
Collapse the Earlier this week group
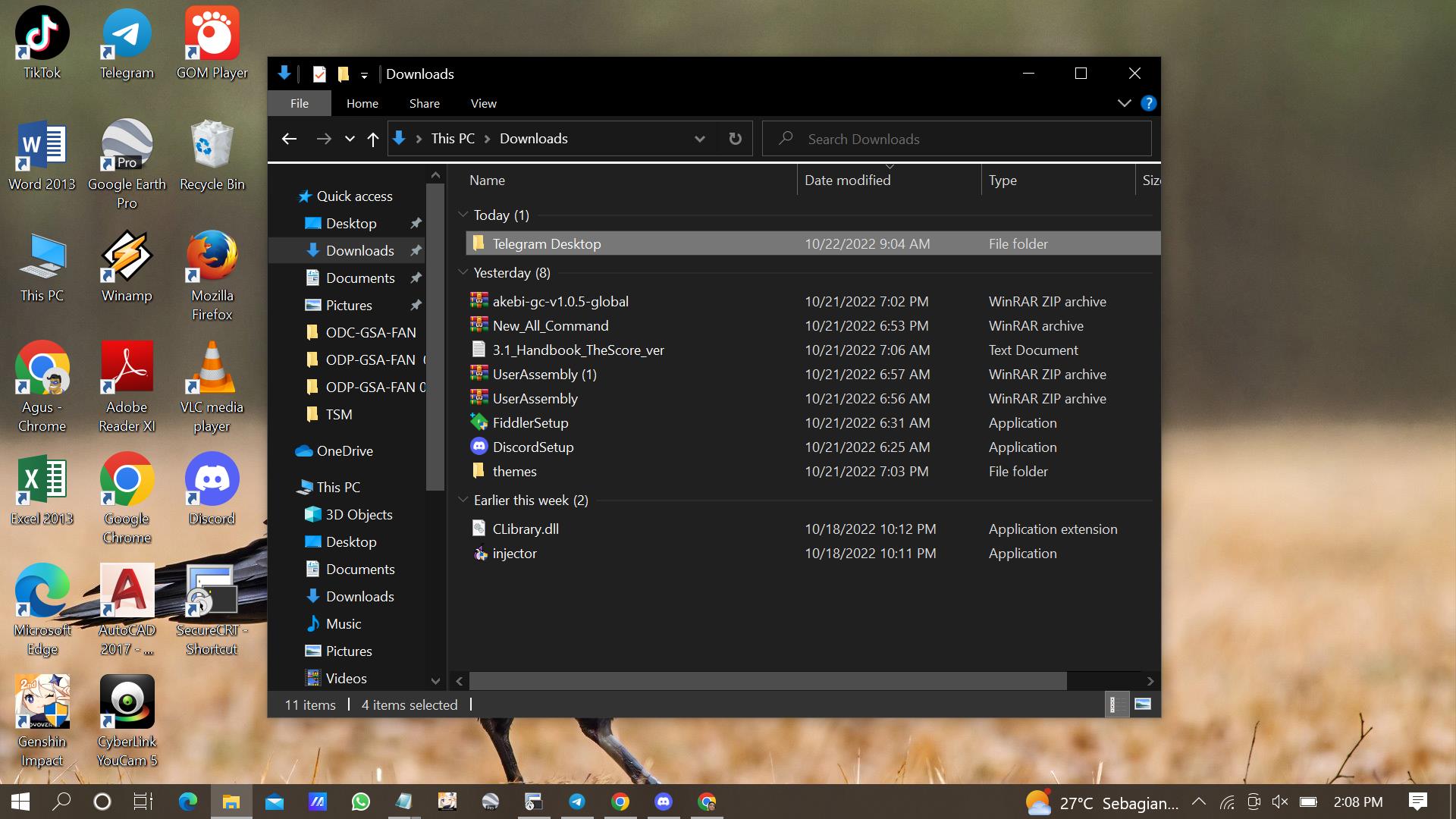click(463, 500)
